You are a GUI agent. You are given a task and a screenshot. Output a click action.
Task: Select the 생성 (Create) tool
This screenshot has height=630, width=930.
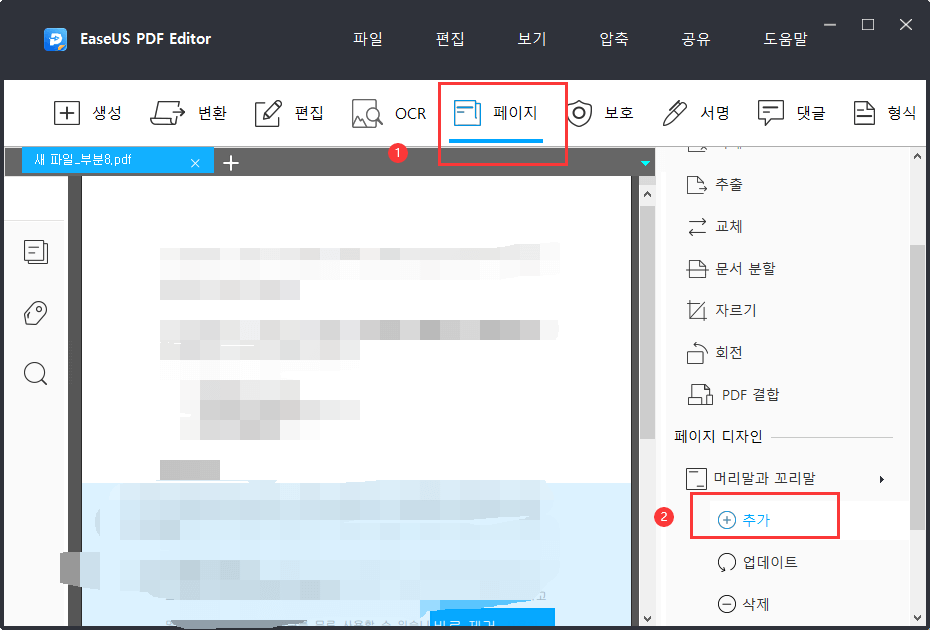(x=88, y=113)
